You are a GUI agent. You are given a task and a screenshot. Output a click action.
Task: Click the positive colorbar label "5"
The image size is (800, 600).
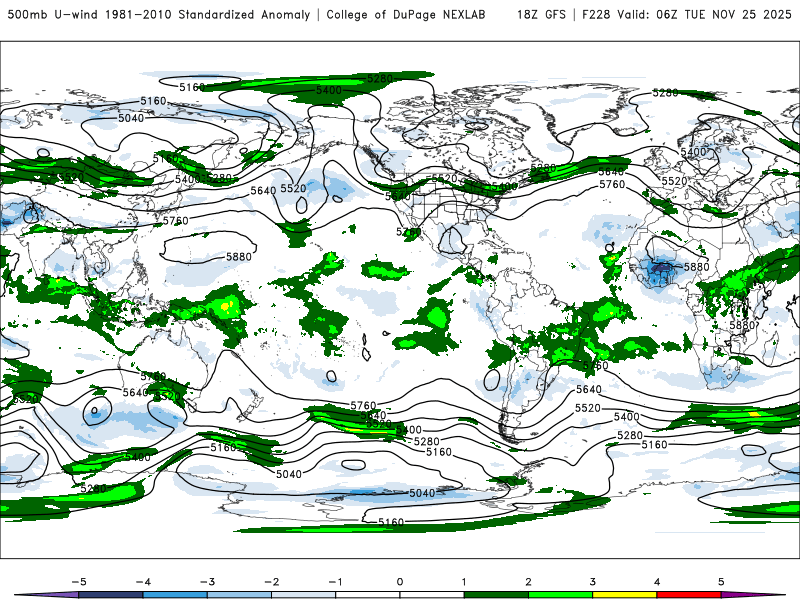point(721,582)
